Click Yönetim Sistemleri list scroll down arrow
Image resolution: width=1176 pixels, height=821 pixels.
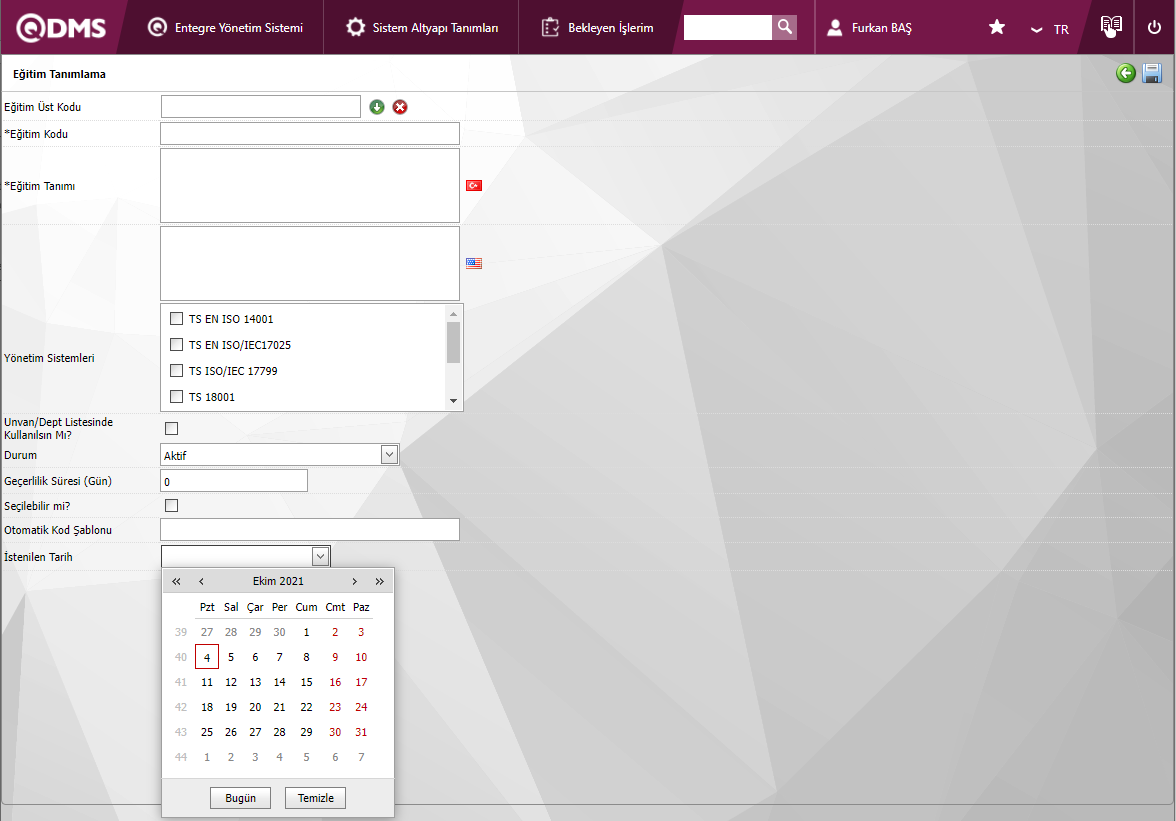[x=453, y=401]
